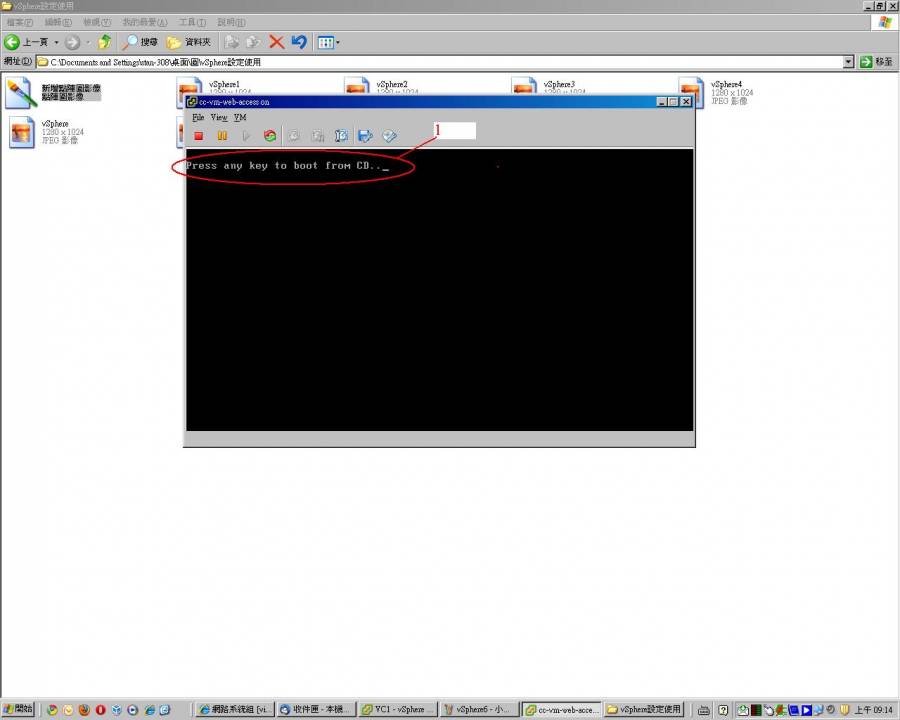The height and width of the screenshot is (720, 900).
Task: Click the black VM console screen
Action: tap(440, 300)
